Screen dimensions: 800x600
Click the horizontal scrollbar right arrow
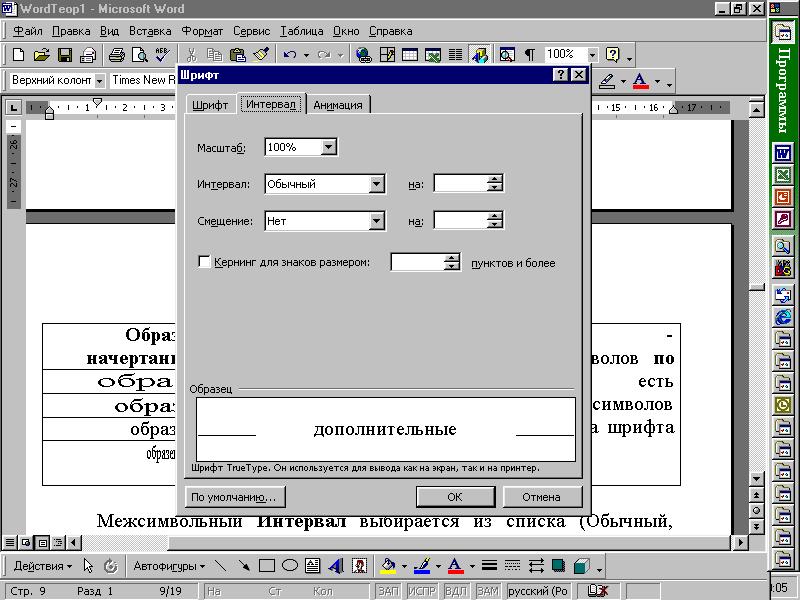coord(740,542)
